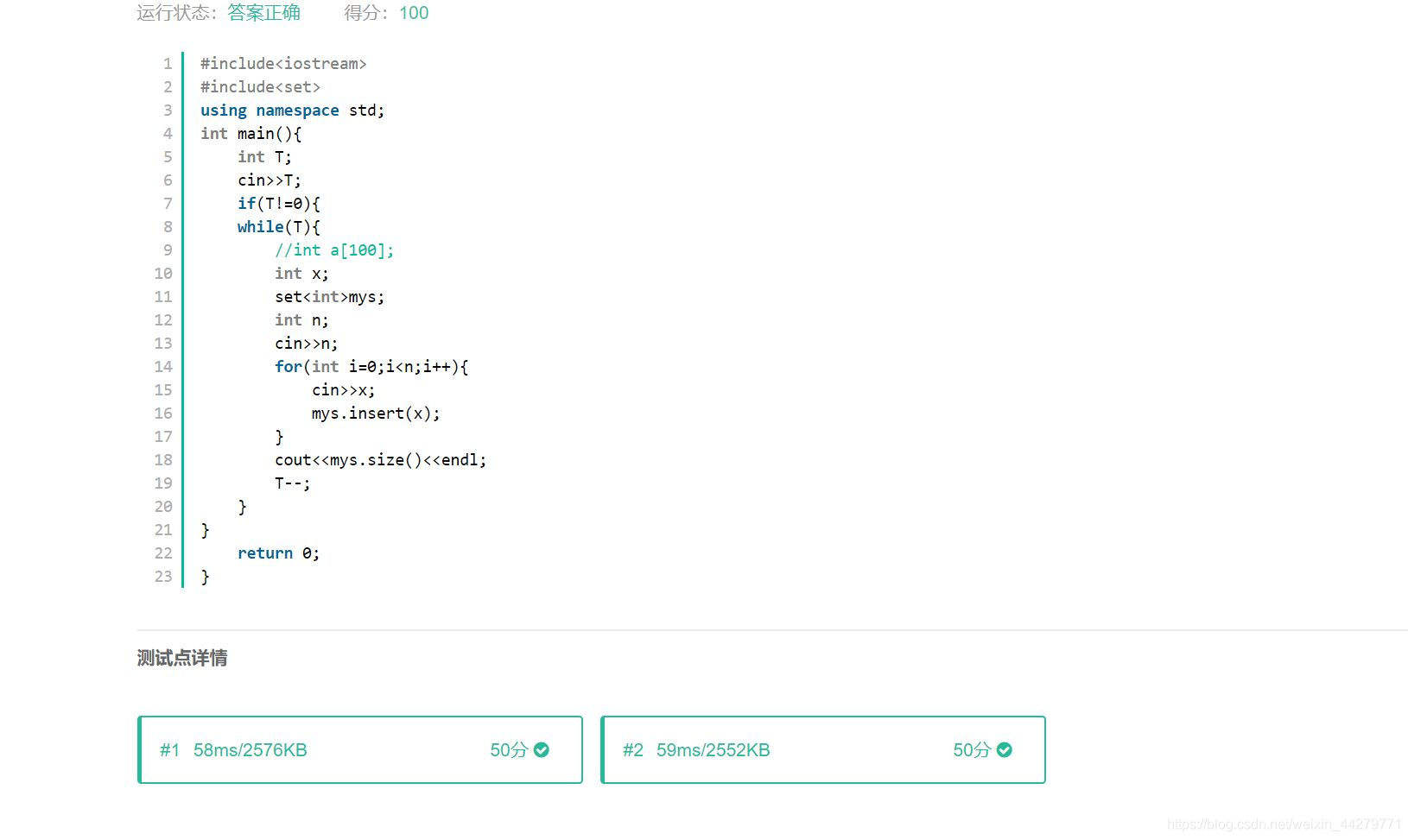
Task: Click code line '#include<iostream>'
Action: pos(283,64)
